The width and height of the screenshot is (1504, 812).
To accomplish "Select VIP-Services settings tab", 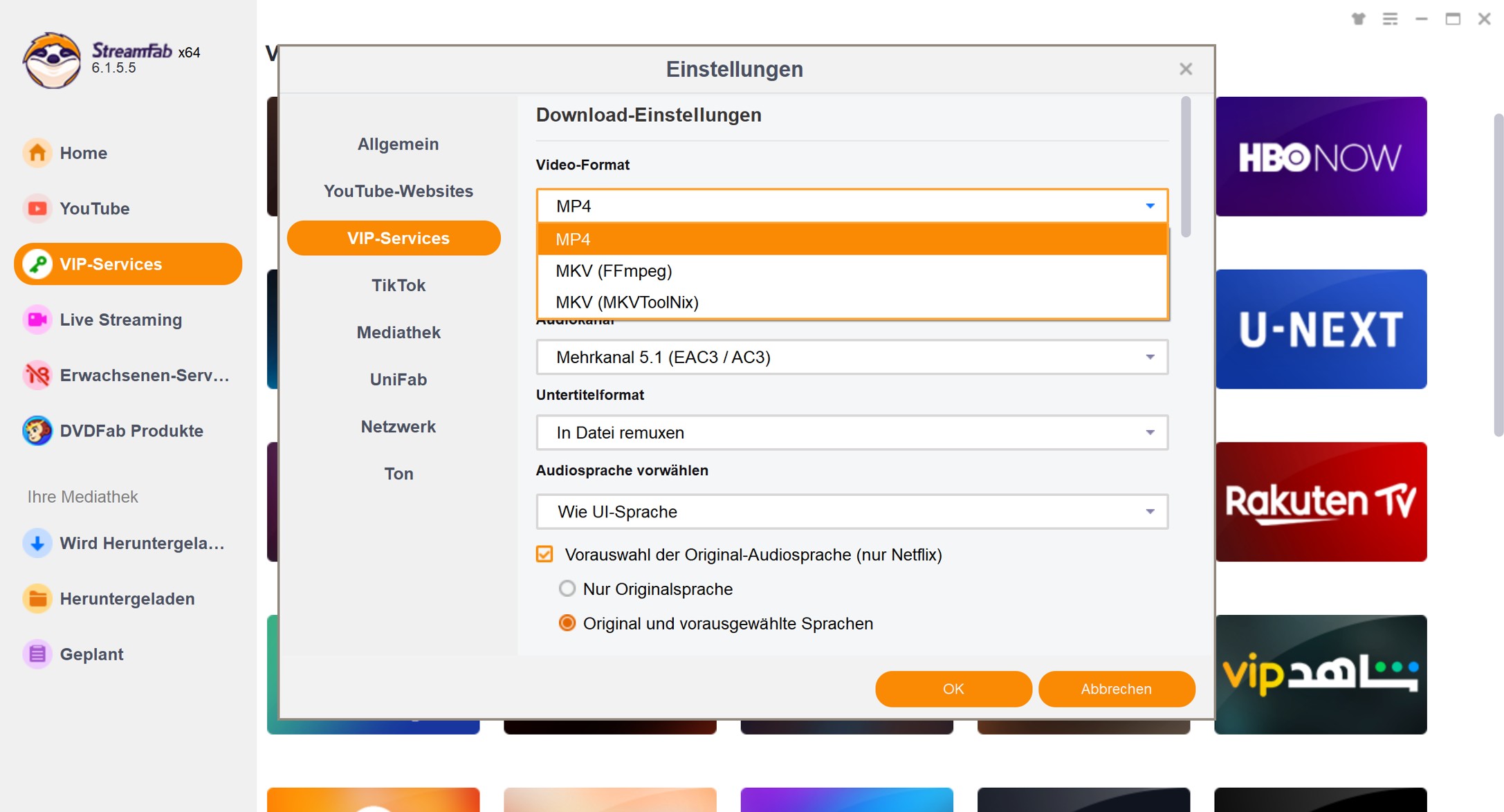I will (394, 238).
